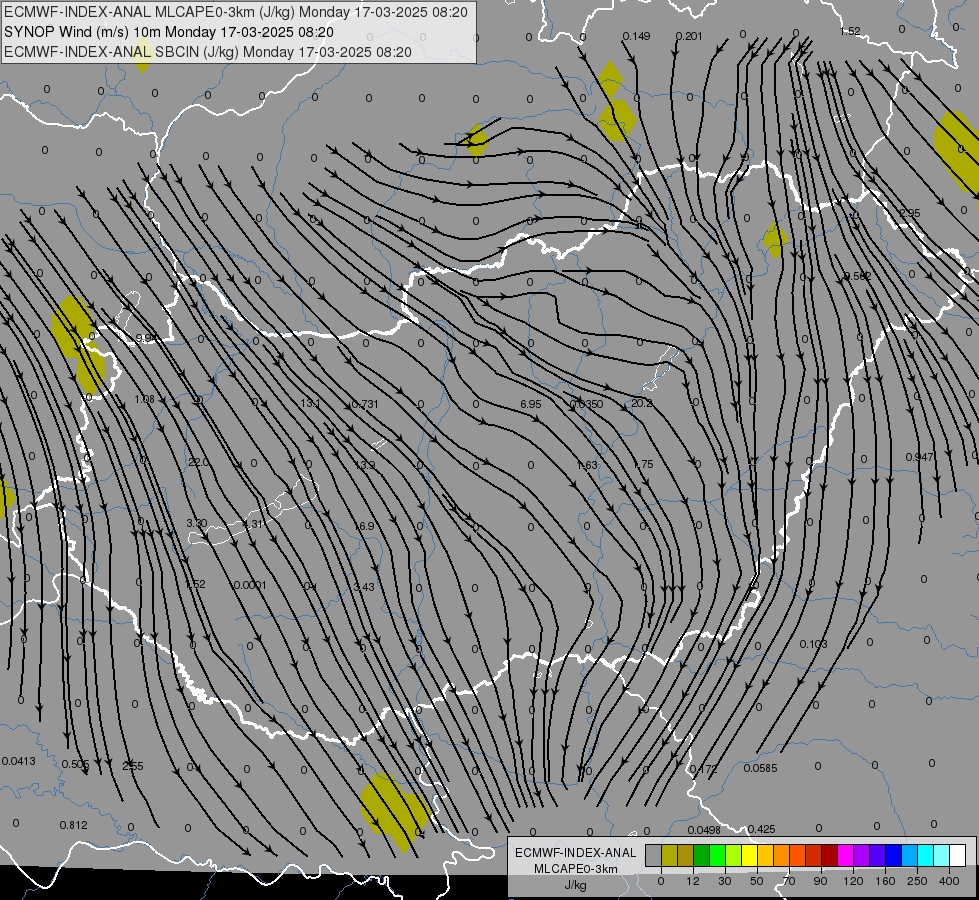Click the map value 1.63
The height and width of the screenshot is (900, 979).
click(x=587, y=465)
